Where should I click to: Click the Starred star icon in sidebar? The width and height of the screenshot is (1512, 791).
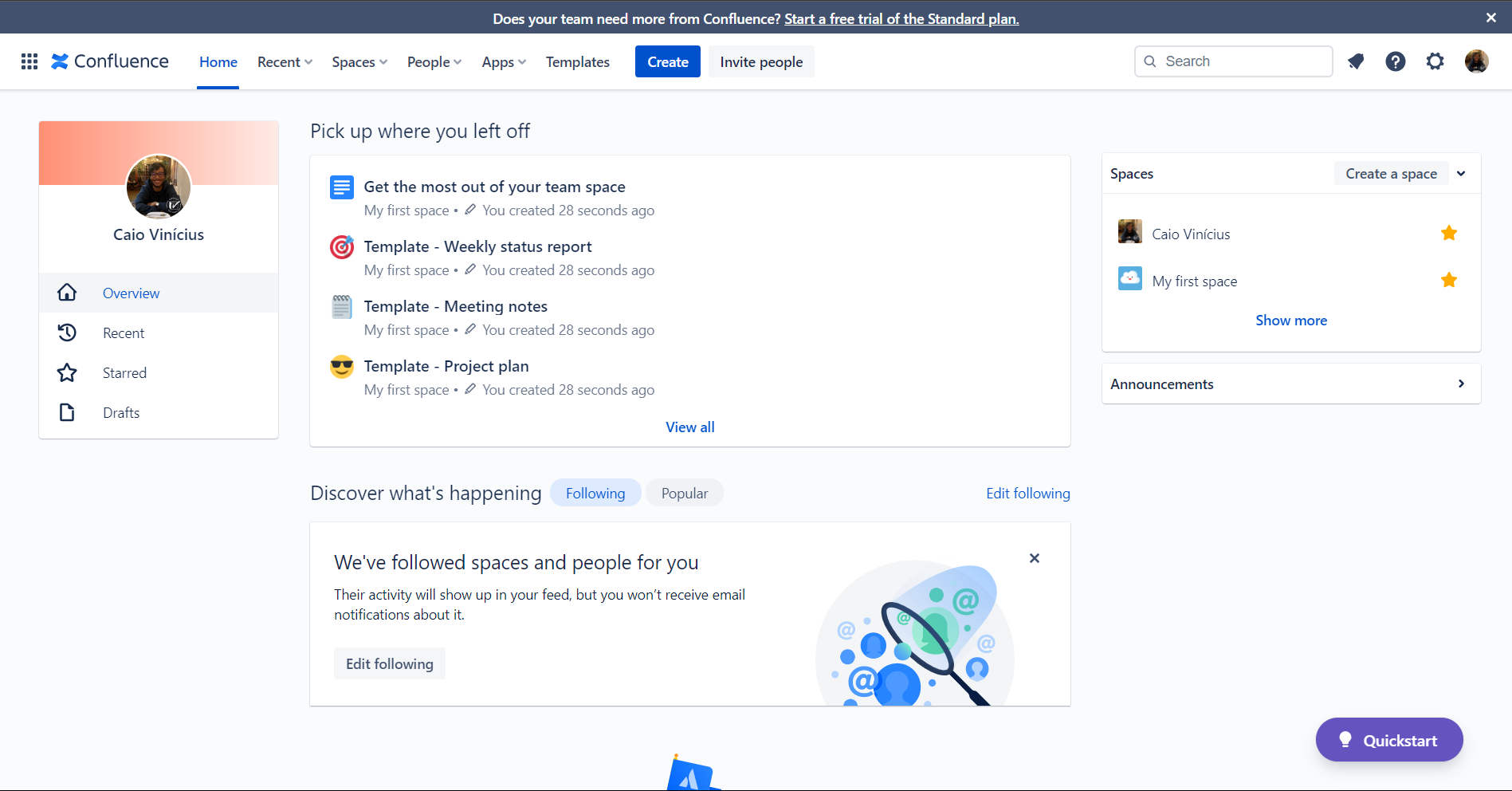pos(67,372)
